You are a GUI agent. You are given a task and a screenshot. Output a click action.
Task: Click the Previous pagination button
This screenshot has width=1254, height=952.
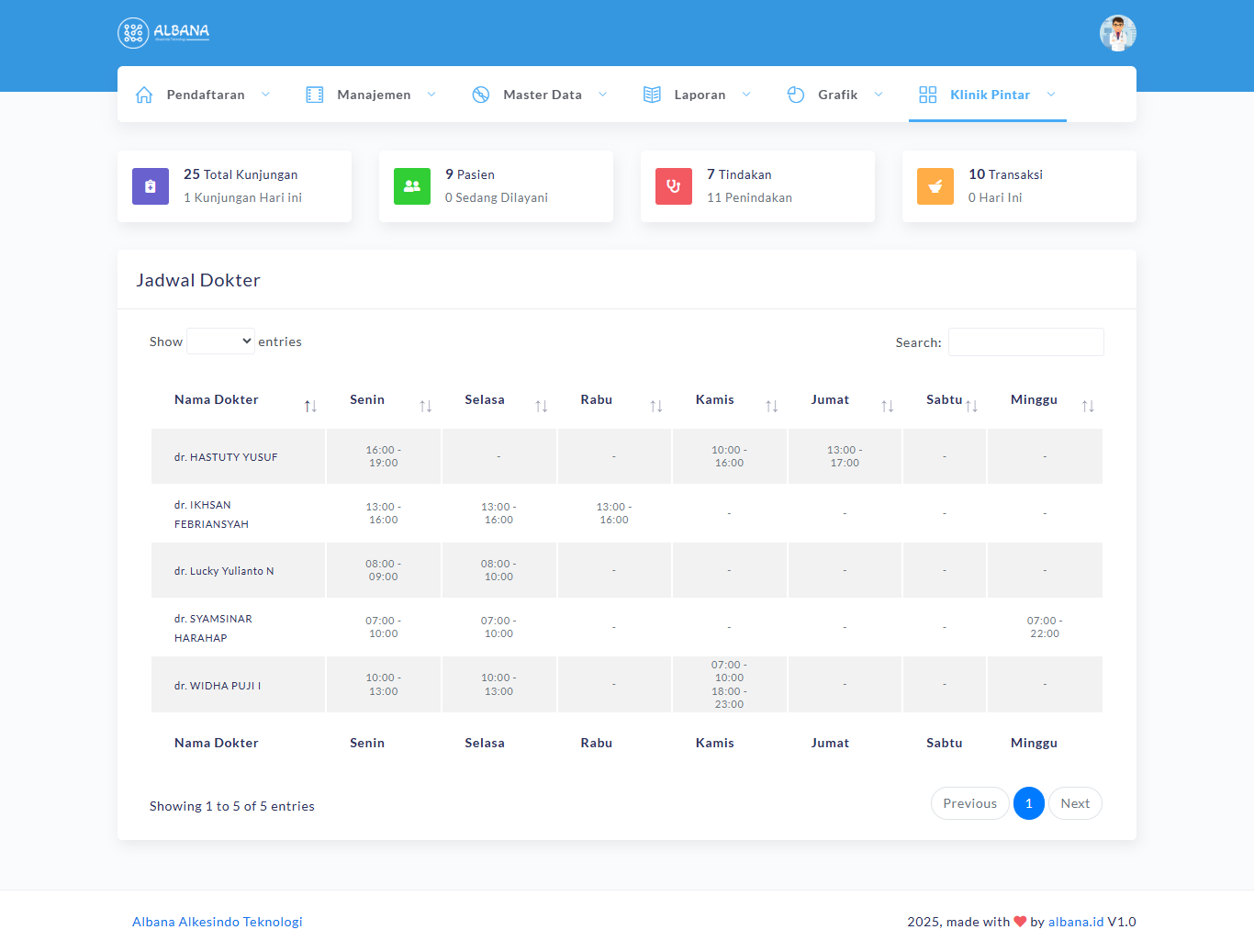pyautogui.click(x=969, y=803)
